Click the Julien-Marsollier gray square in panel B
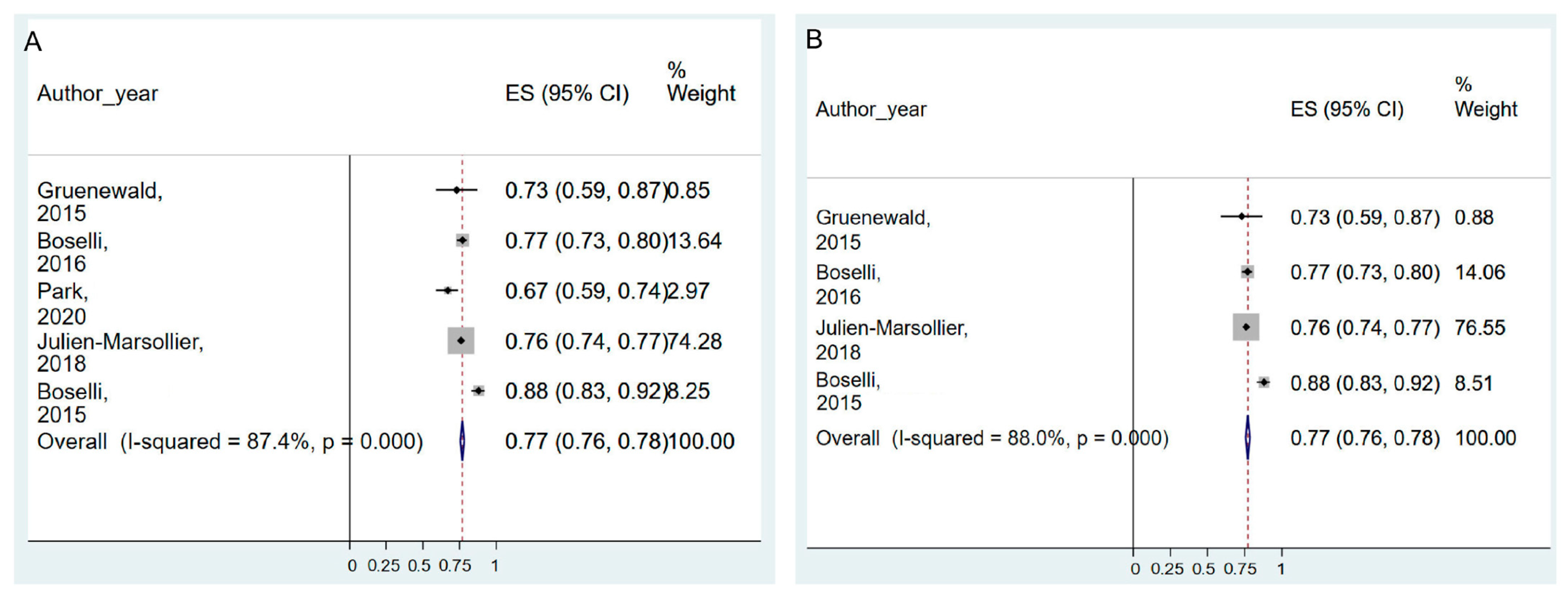 coord(1246,327)
